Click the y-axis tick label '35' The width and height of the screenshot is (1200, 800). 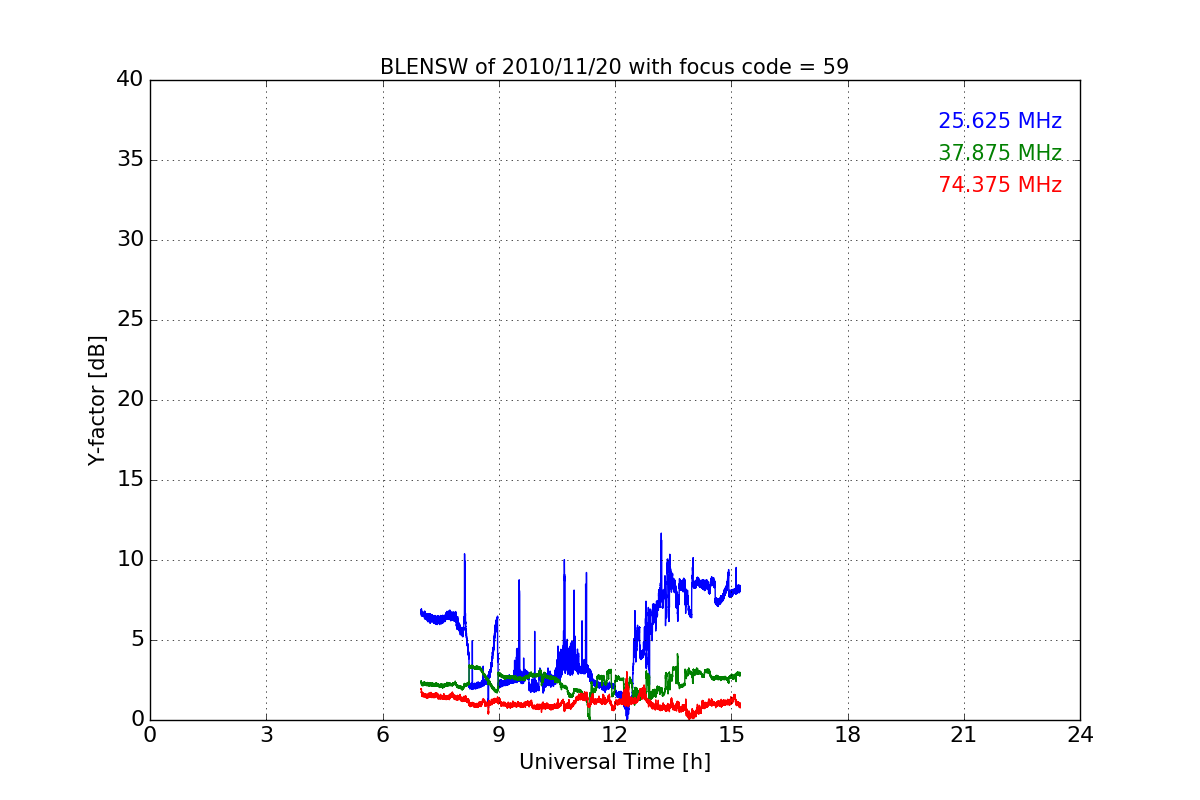click(130, 160)
